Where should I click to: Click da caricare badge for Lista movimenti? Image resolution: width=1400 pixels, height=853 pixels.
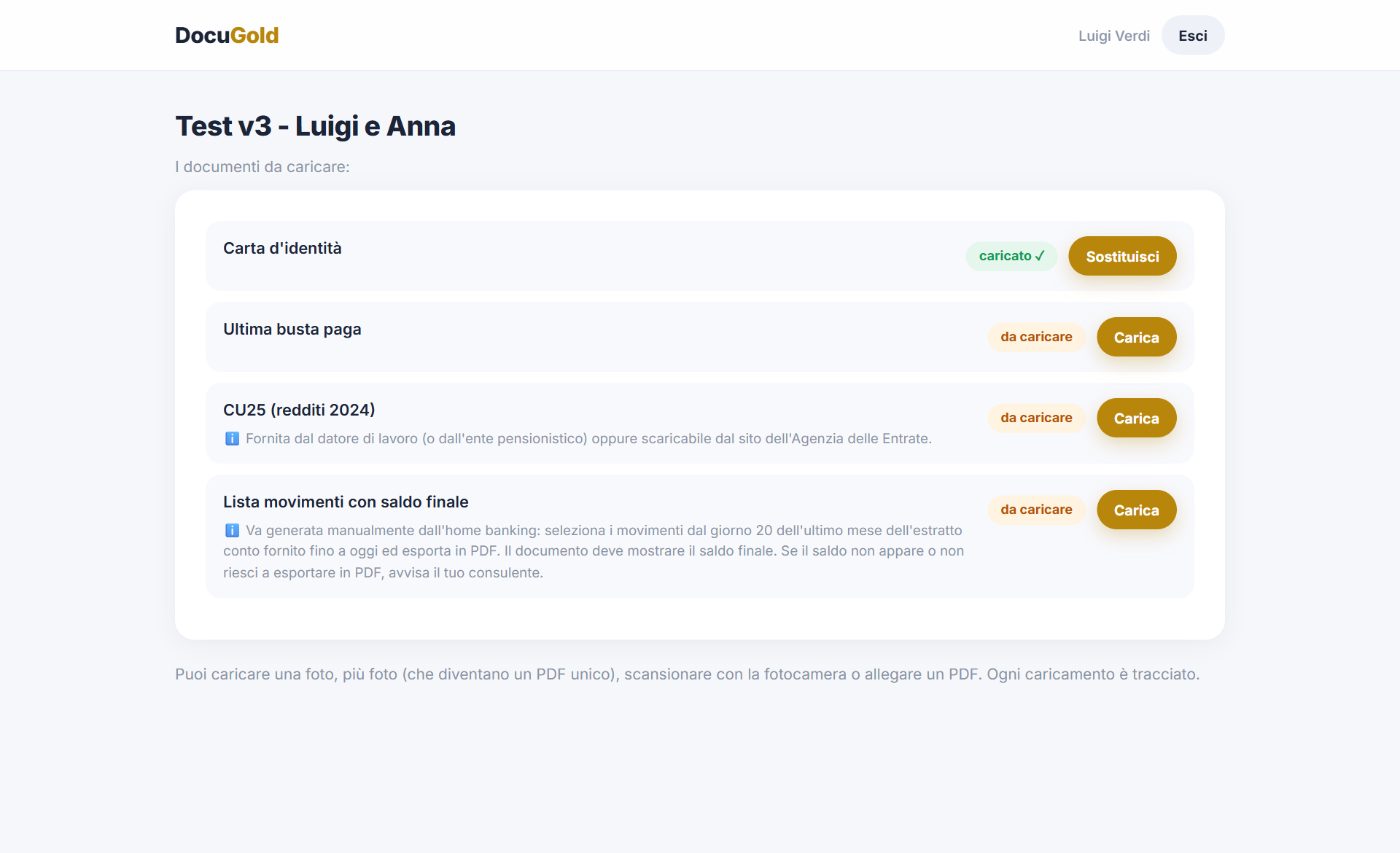pyautogui.click(x=1036, y=510)
